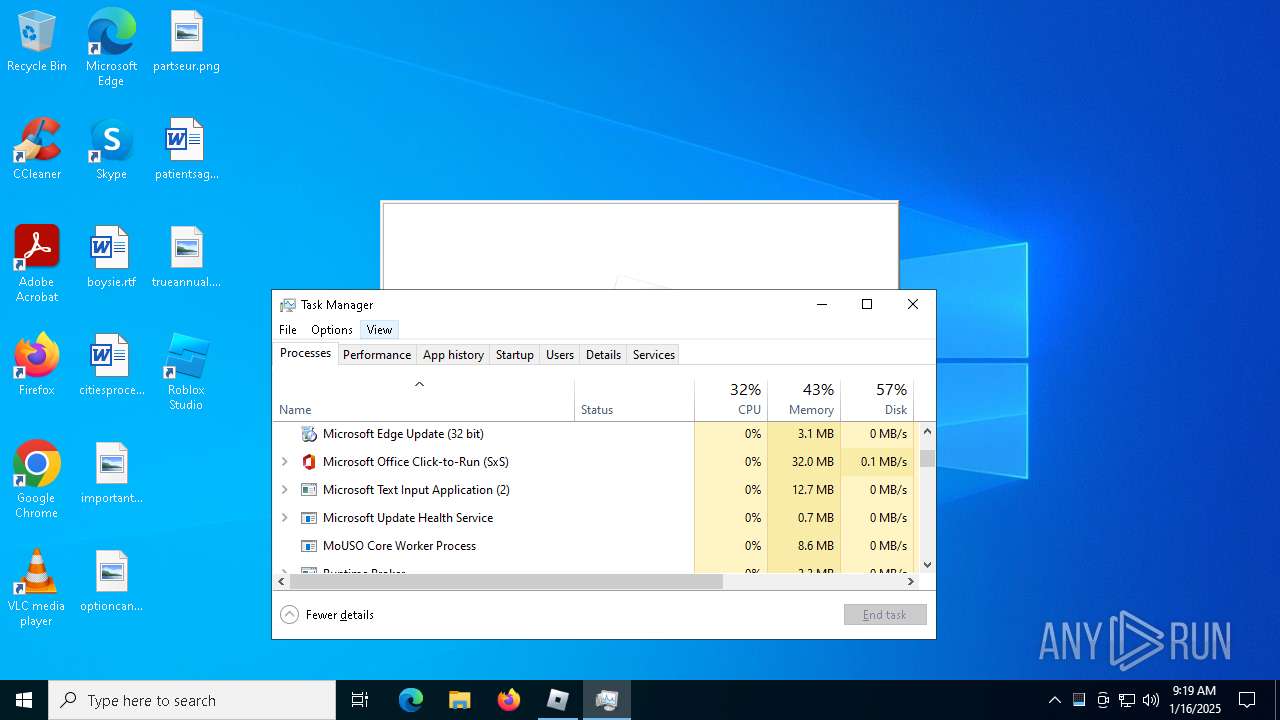Switch to the Services tab
Image resolution: width=1280 pixels, height=720 pixels.
point(654,355)
